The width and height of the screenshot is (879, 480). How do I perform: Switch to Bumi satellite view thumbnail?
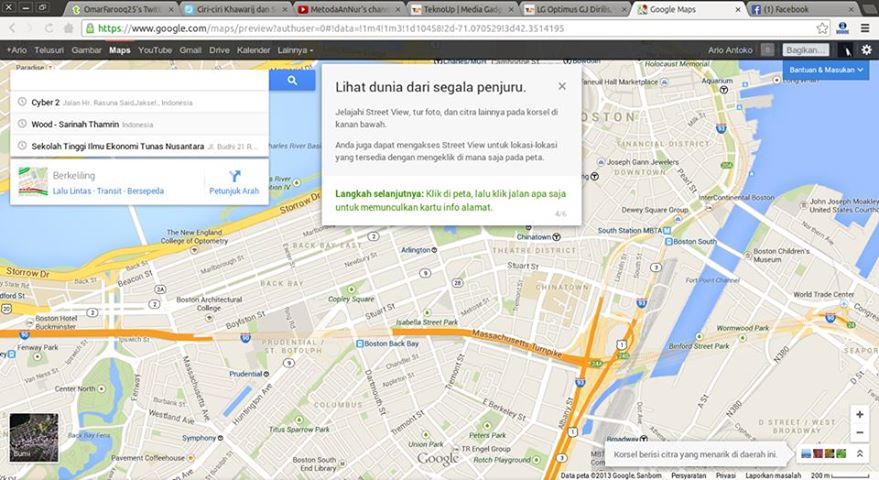point(34,438)
